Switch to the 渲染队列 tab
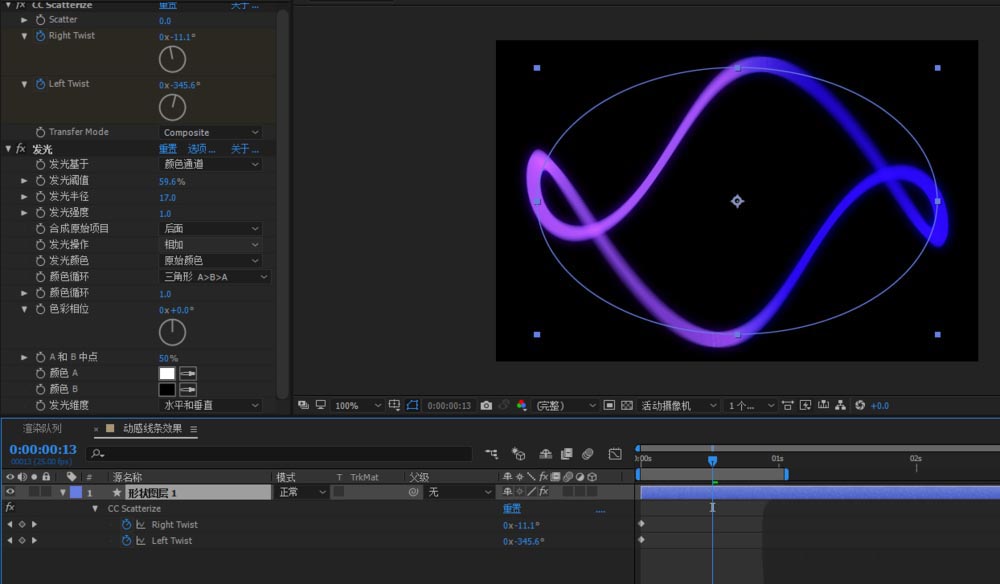1000x584 pixels. click(x=42, y=429)
